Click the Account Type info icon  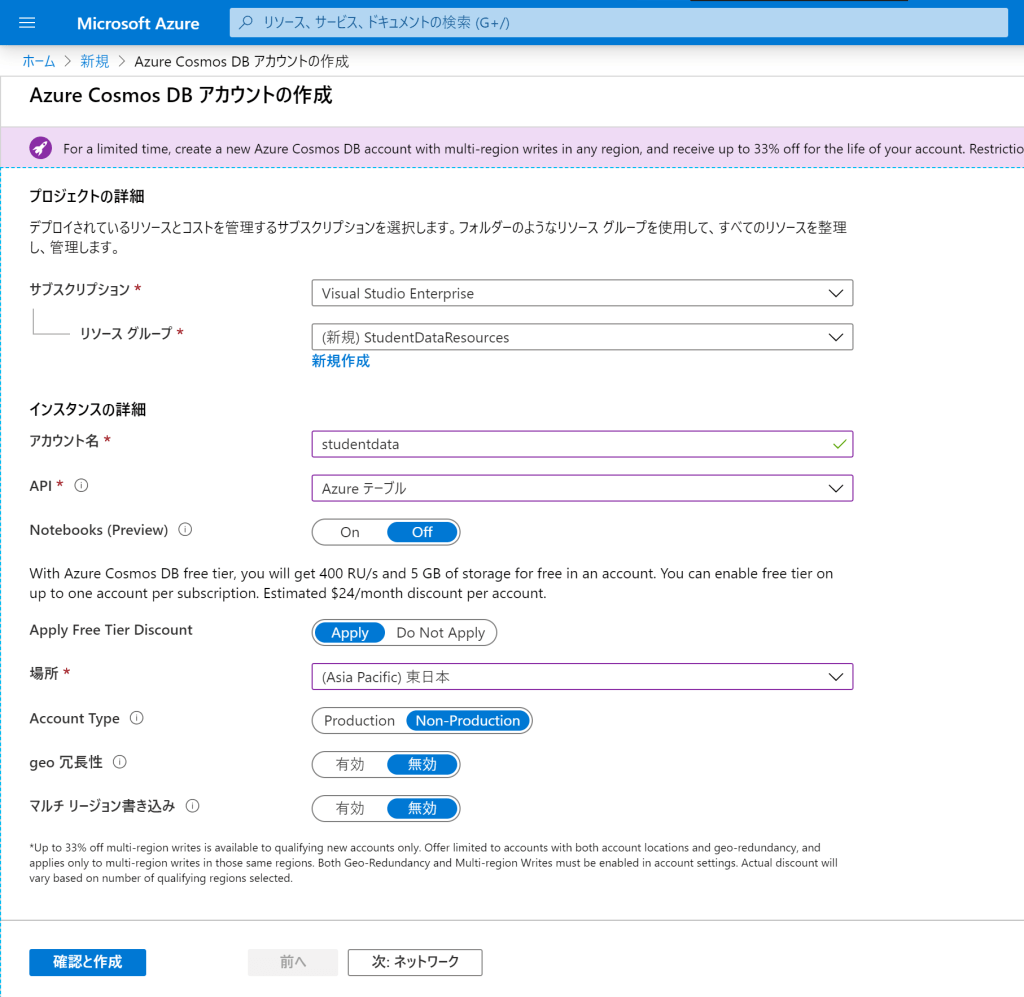click(137, 719)
